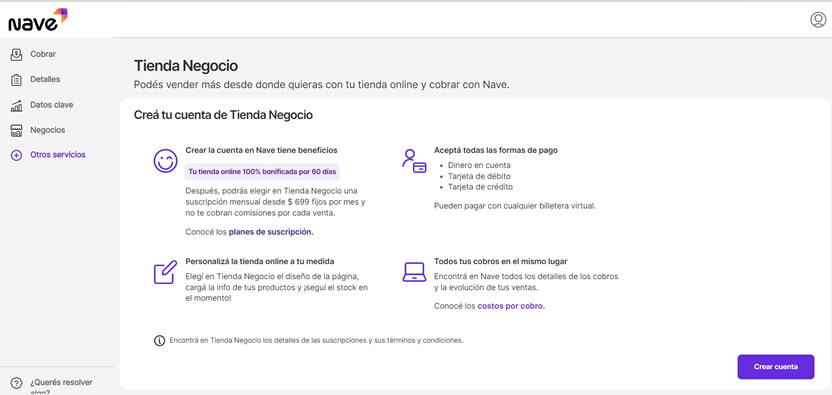Click the Nave logo
This screenshot has height=395, width=832.
(38, 20)
